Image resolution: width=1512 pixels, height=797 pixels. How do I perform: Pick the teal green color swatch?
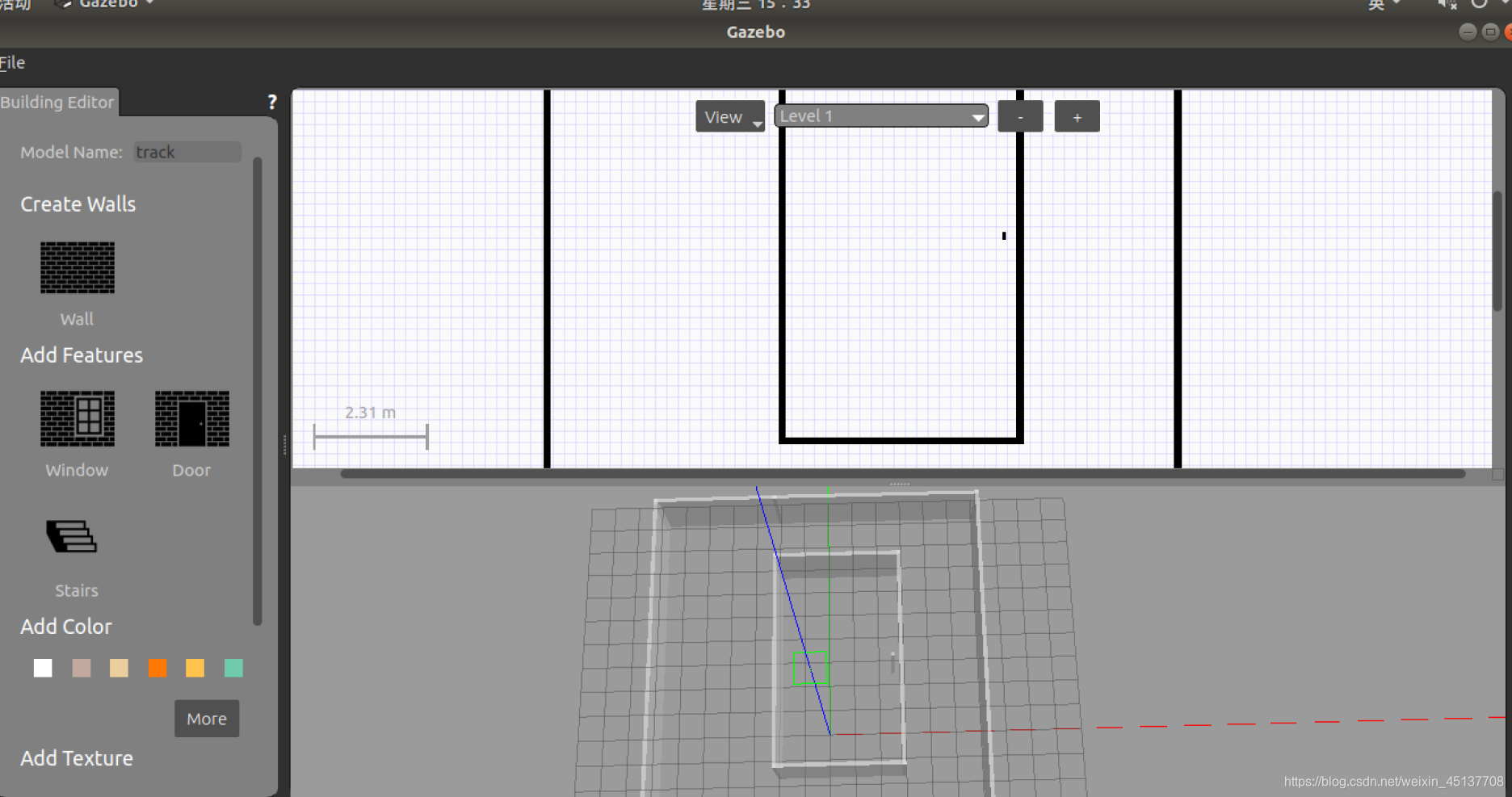233,668
